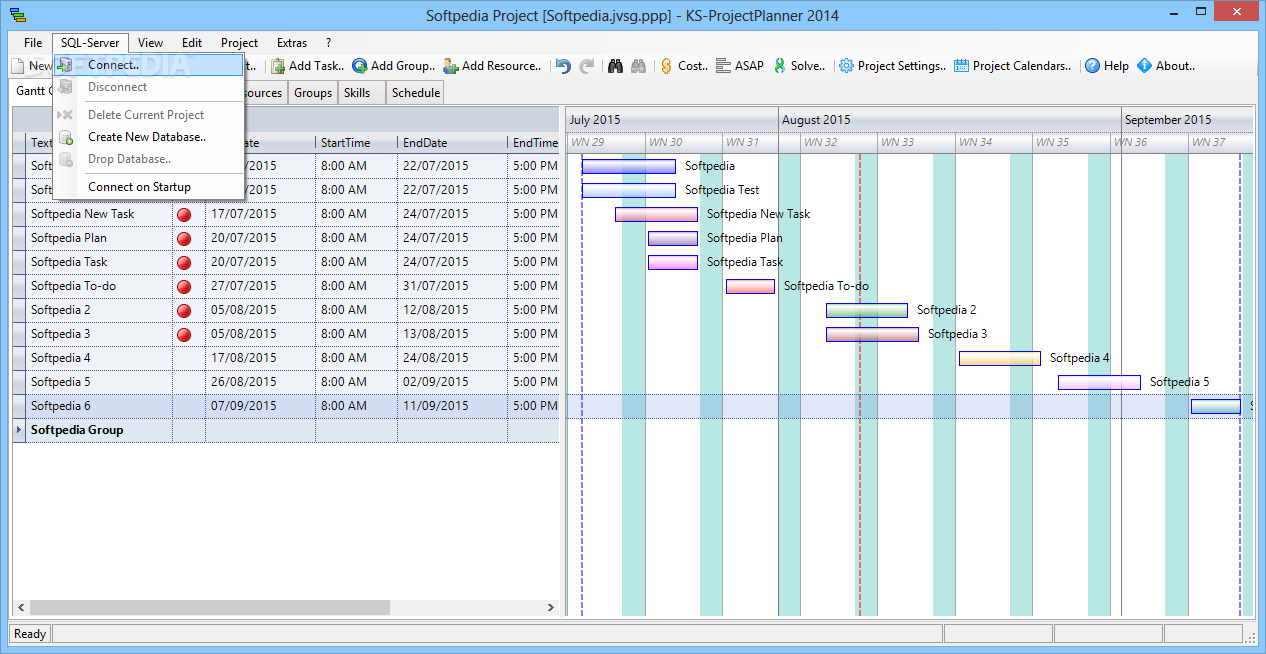Switch to the Schedule tab
Screen dimensions: 1266x654
415,93
